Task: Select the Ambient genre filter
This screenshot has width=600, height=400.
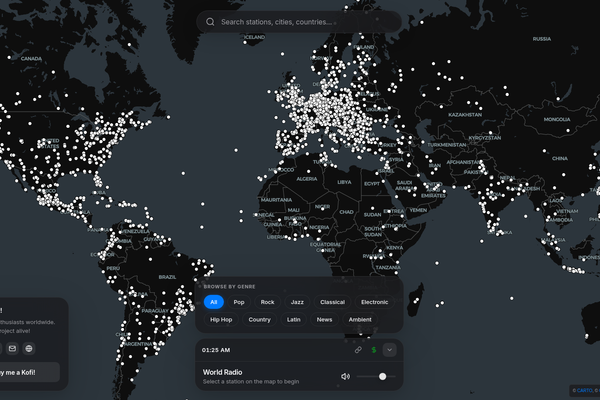Action: (x=360, y=319)
